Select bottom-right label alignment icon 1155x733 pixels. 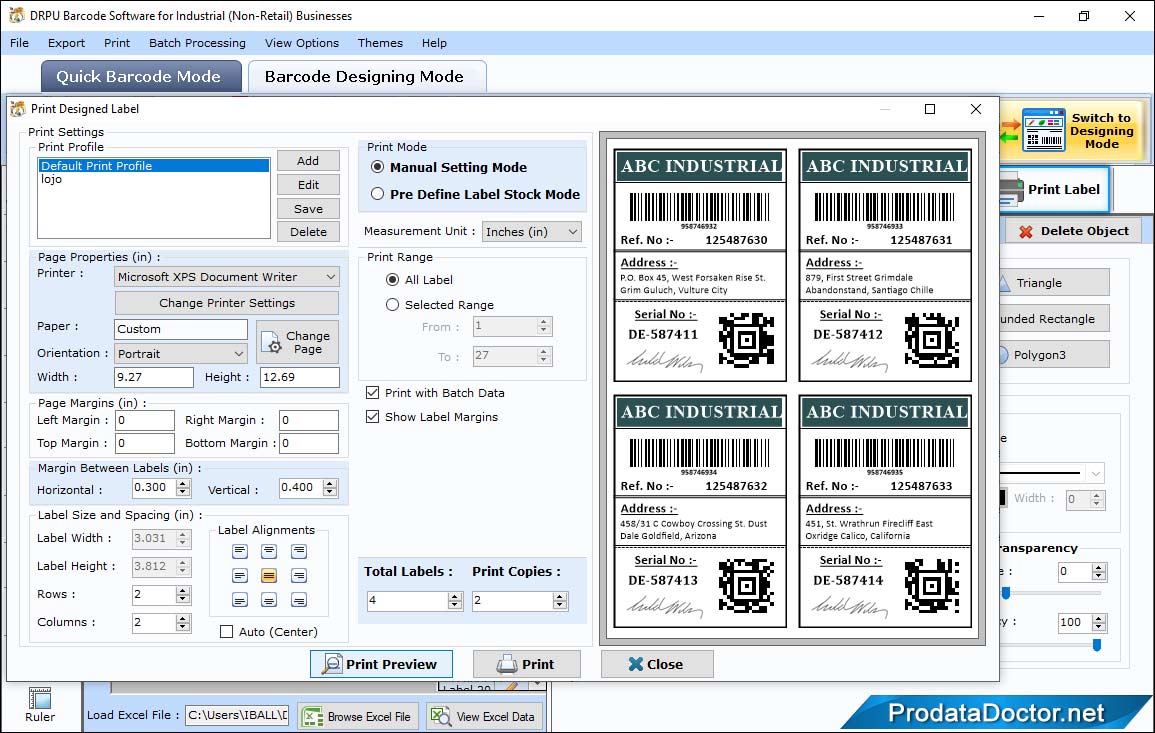tap(298, 600)
